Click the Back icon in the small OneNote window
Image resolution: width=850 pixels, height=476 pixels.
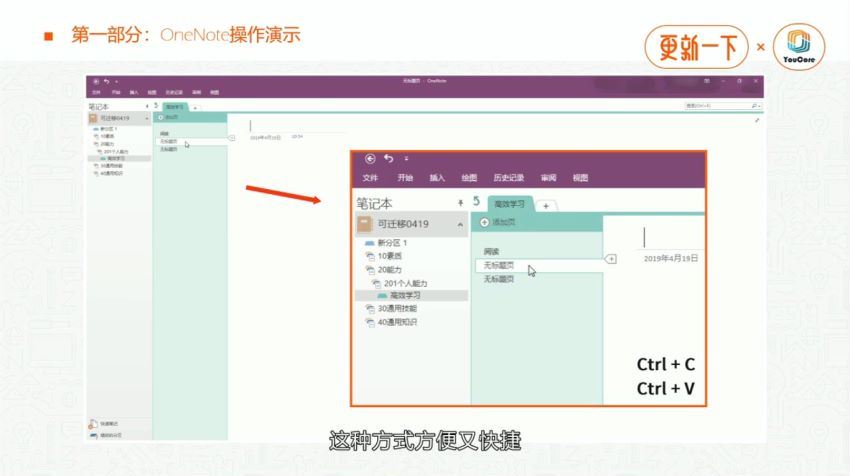tap(96, 81)
